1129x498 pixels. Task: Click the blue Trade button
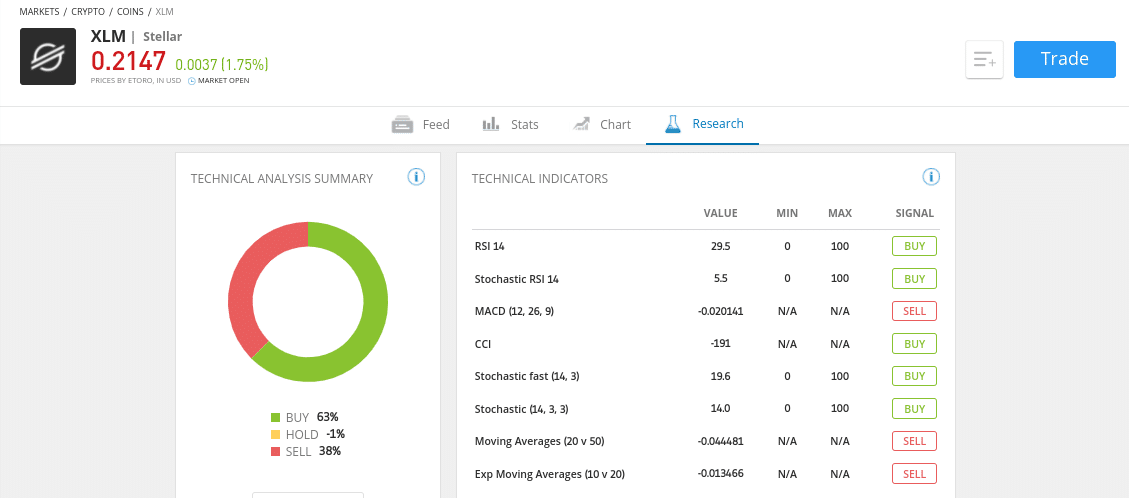click(x=1065, y=59)
